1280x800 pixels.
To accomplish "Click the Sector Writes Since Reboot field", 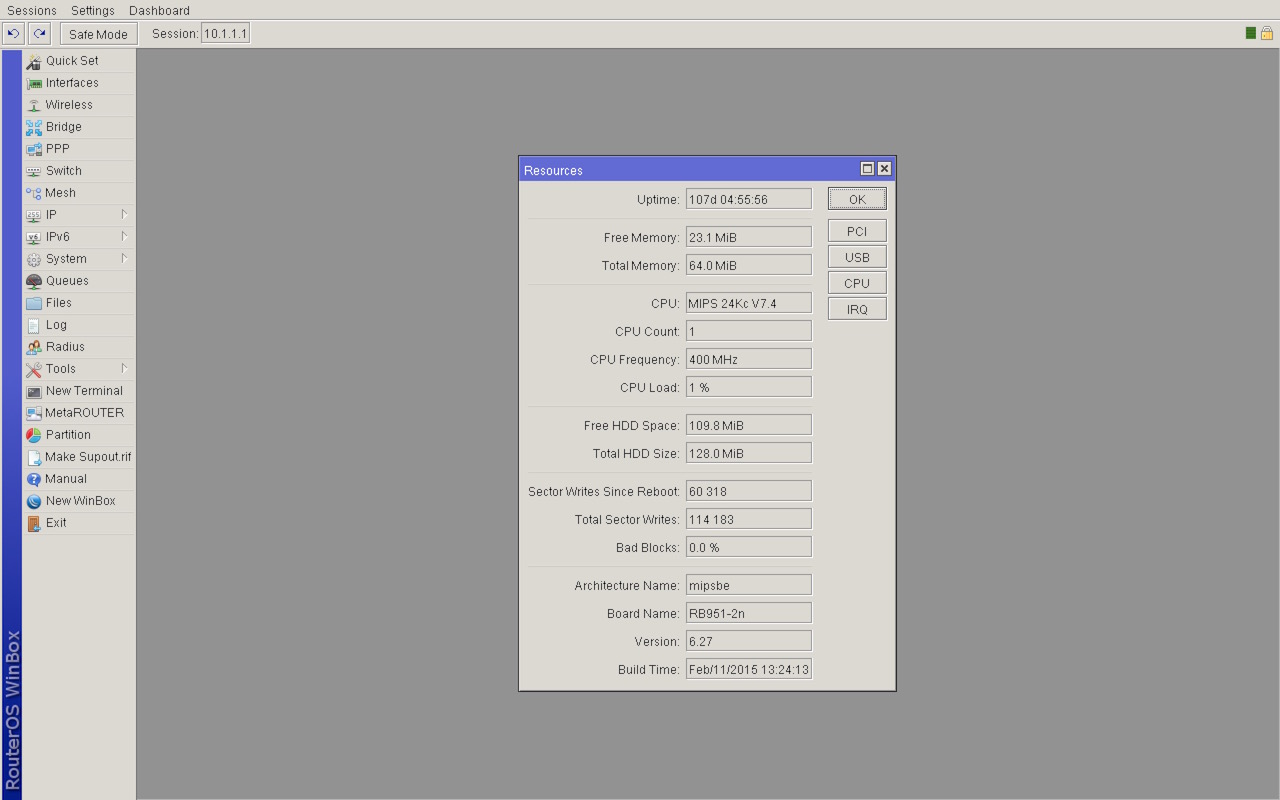I will click(749, 491).
